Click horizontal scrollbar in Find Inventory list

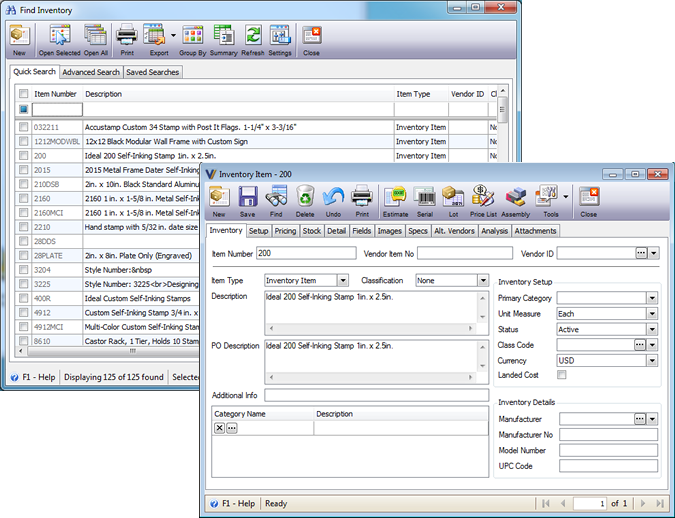point(133,351)
